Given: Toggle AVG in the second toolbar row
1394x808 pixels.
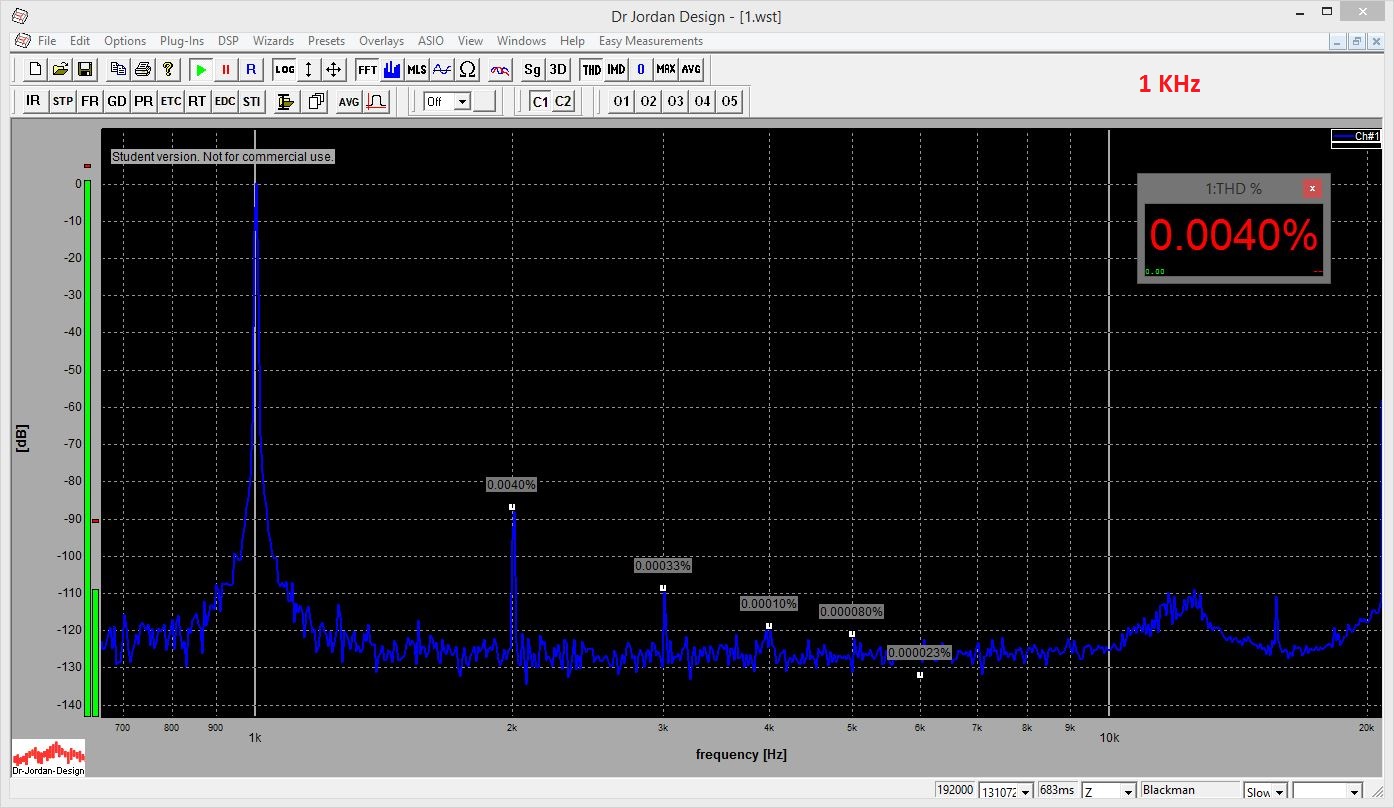Looking at the screenshot, I should coord(349,101).
